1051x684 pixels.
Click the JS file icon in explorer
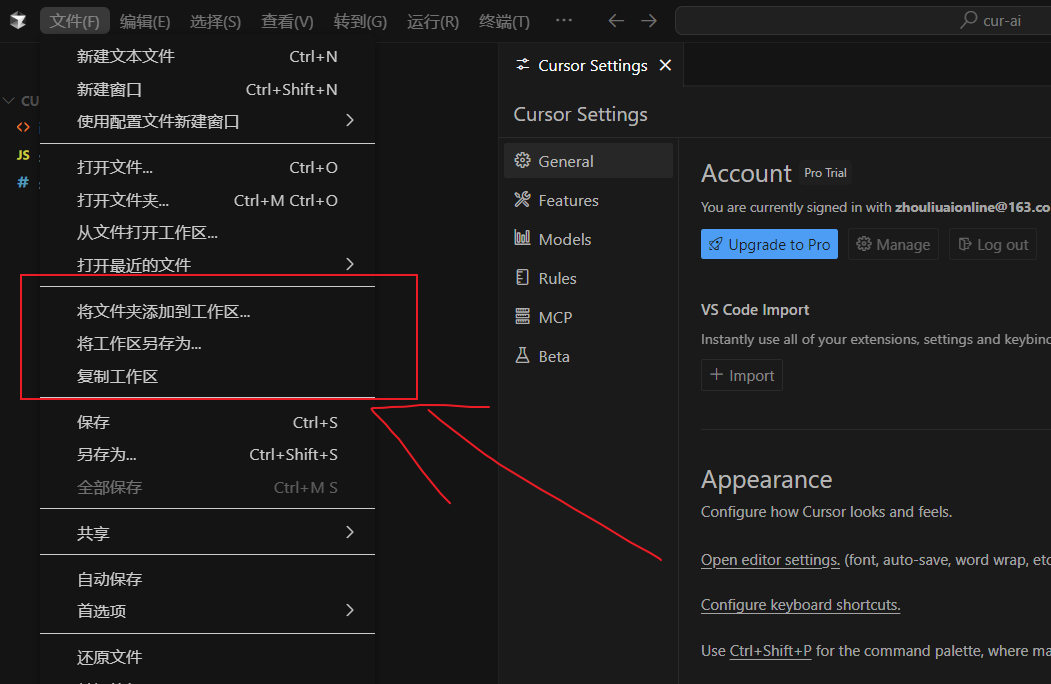pyautogui.click(x=23, y=155)
